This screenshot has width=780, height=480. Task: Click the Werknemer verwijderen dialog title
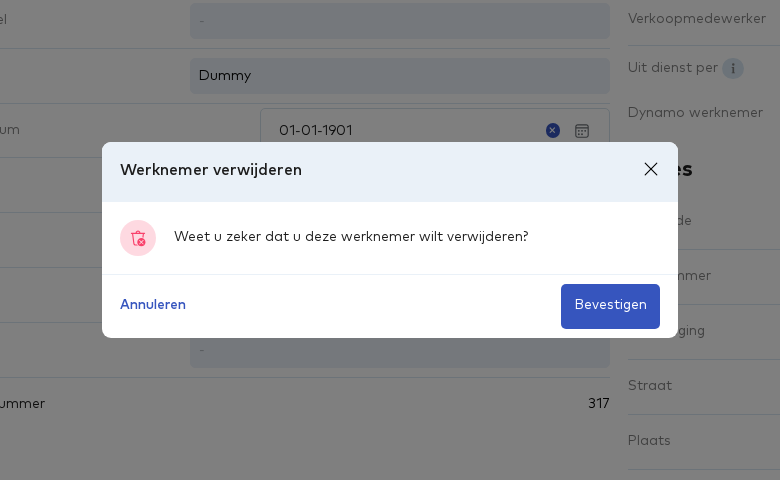(211, 170)
